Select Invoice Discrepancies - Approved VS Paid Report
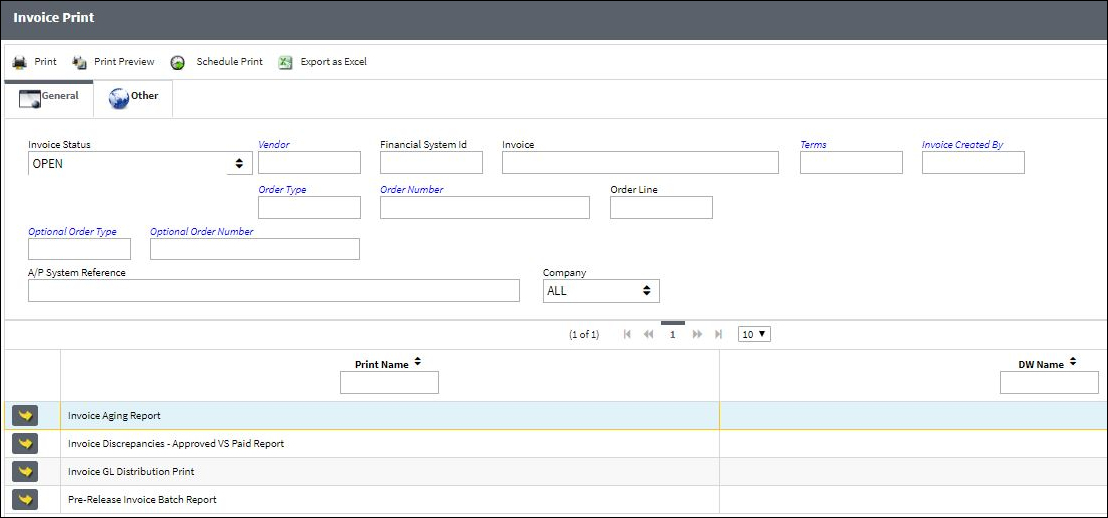1108x518 pixels. point(176,444)
